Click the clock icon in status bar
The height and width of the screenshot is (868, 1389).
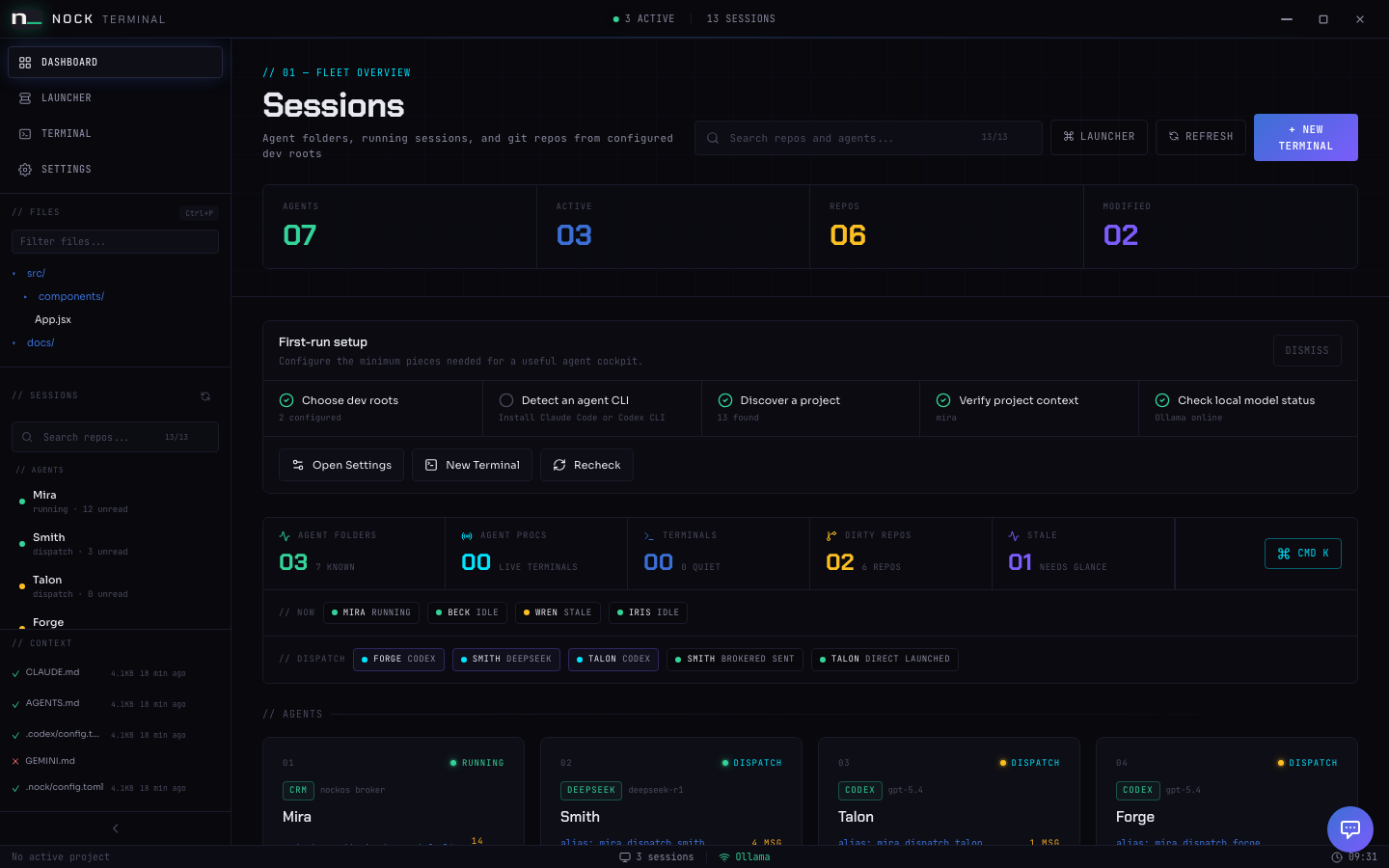pos(1337,857)
